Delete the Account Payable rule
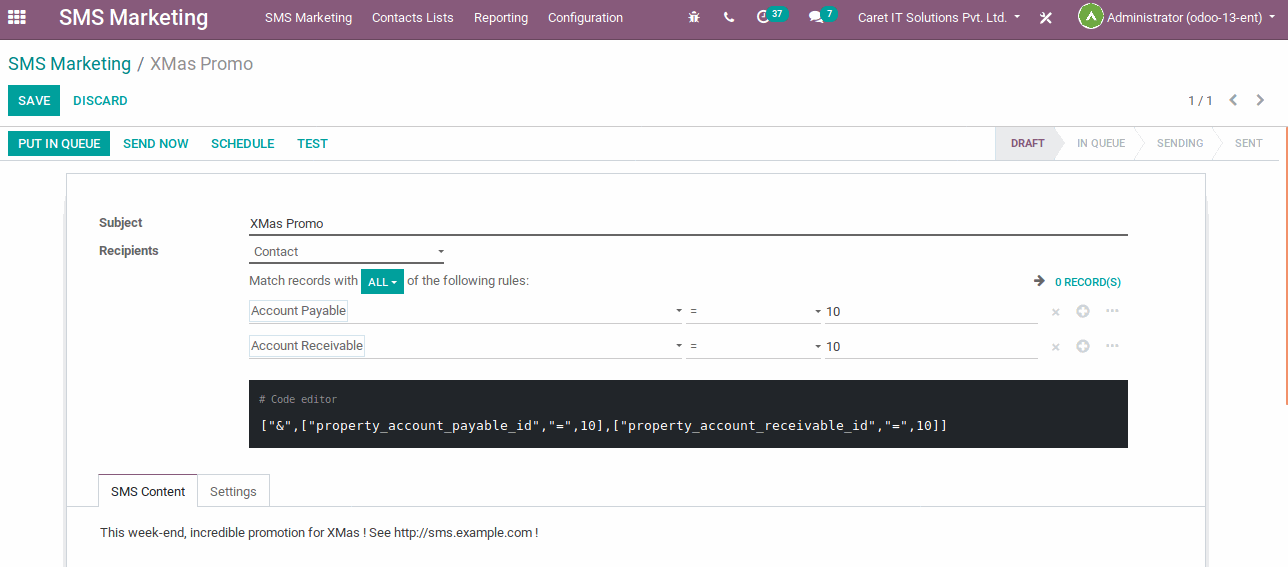Screen dimensions: 1288x567 (x=1055, y=312)
